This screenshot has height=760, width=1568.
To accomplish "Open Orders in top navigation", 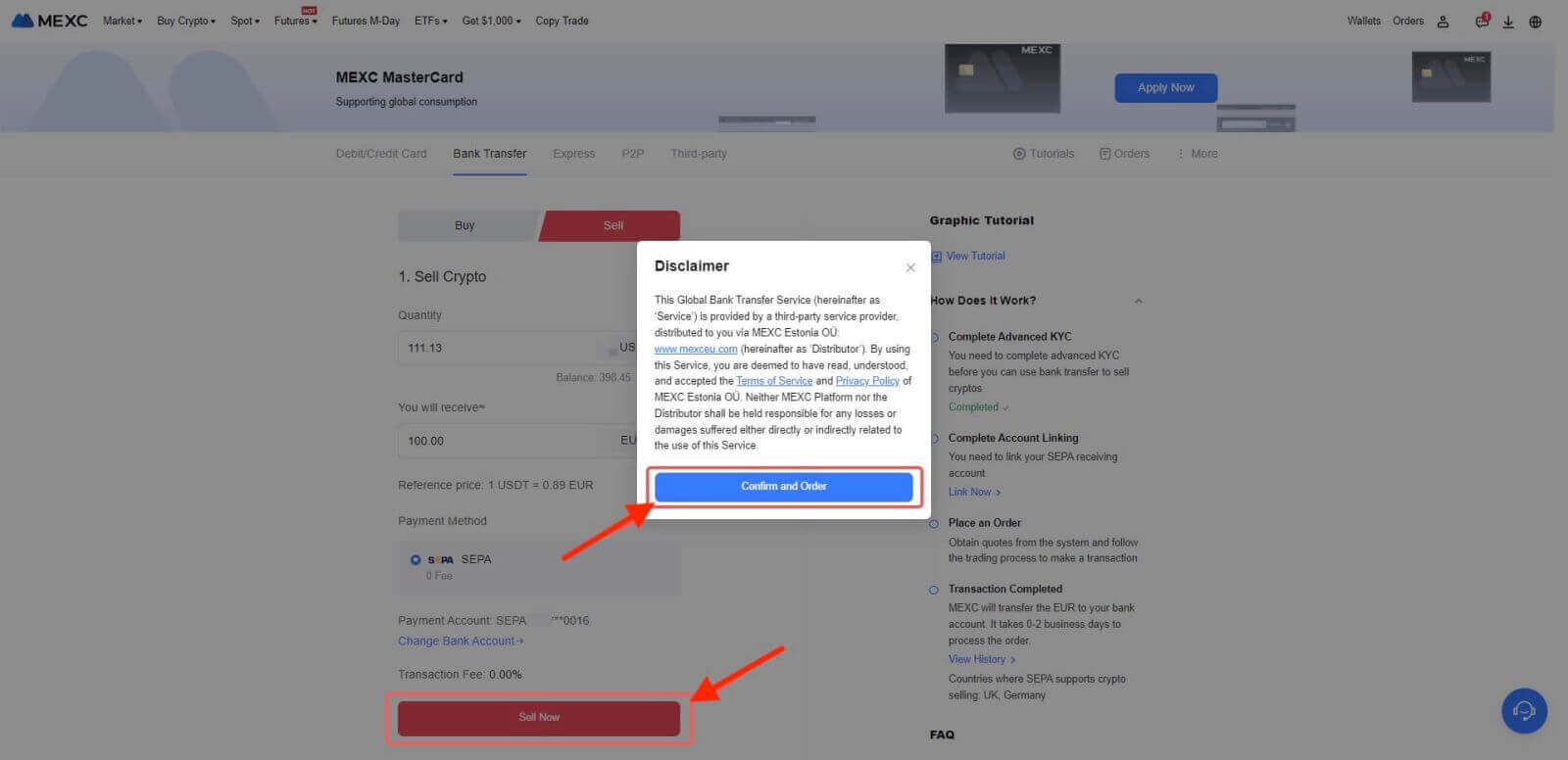I will click(x=1408, y=21).
